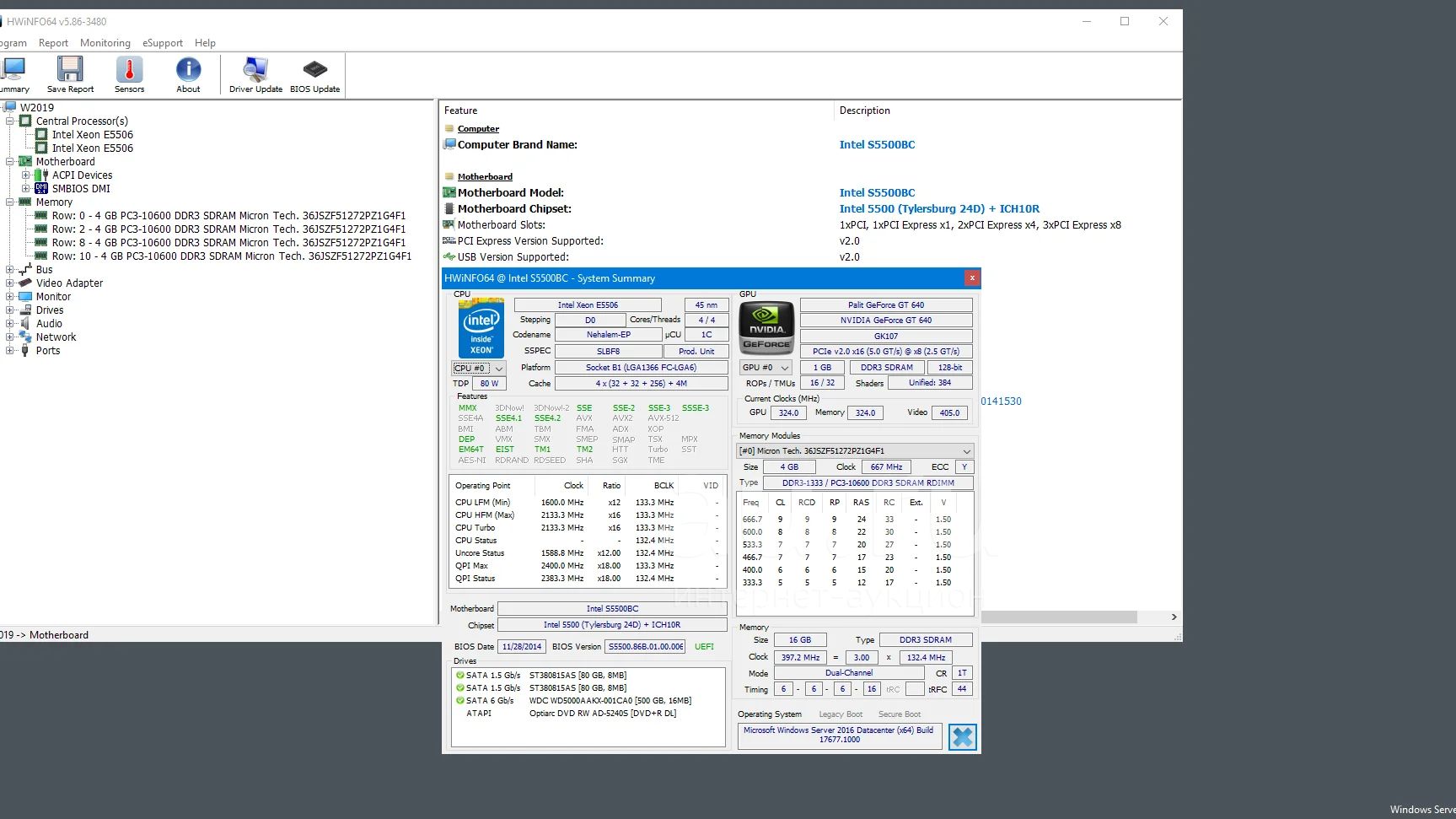The height and width of the screenshot is (819, 1456).
Task: Open the Help menu
Action: (x=205, y=43)
